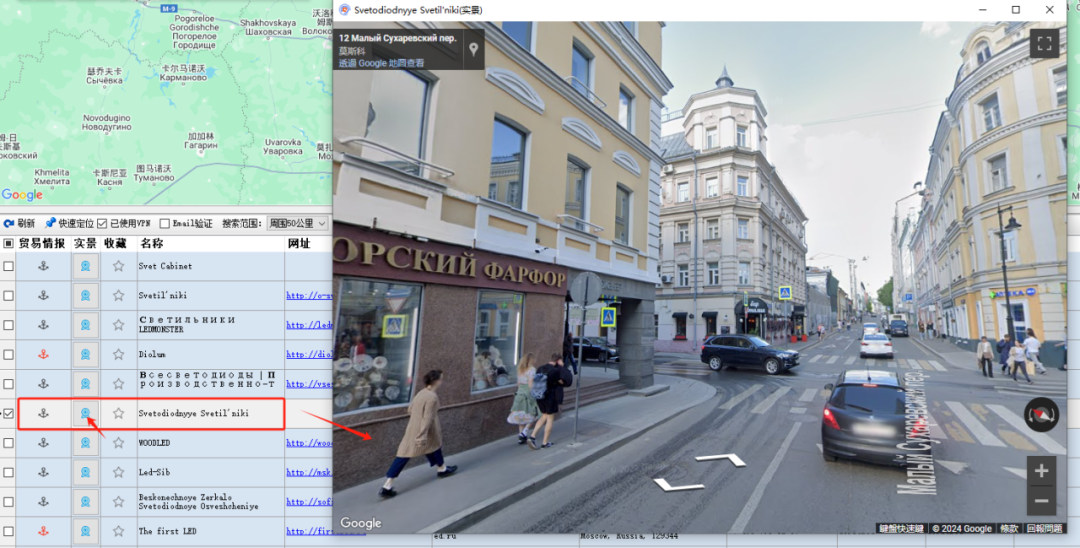1080x548 pixels.
Task: Click the compass in street view
Action: (x=1041, y=414)
